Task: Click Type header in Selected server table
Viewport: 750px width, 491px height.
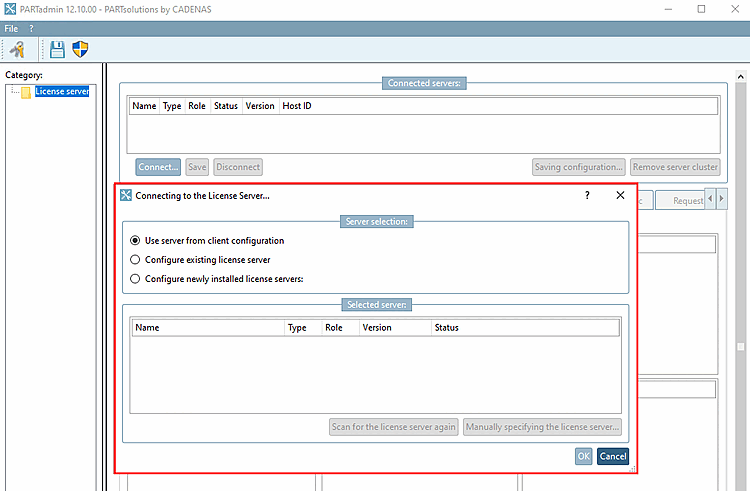Action: tap(303, 328)
